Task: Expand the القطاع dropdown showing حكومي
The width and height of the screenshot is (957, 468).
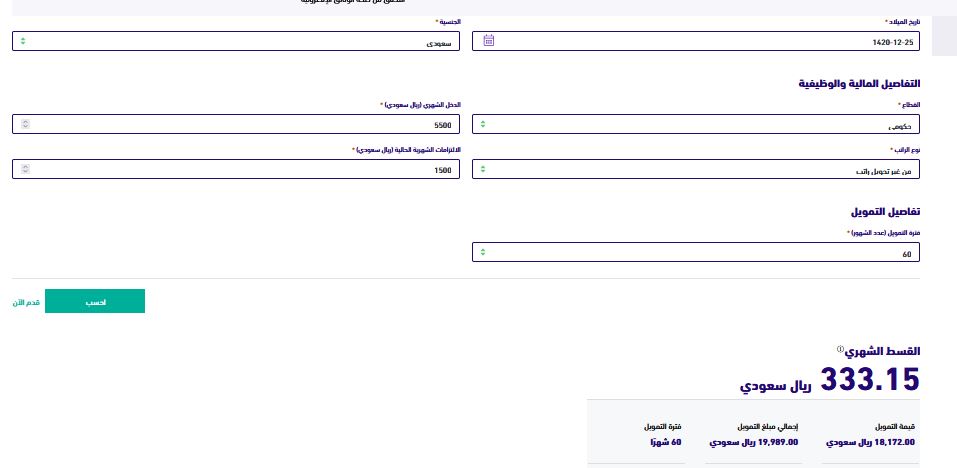Action: click(x=696, y=124)
